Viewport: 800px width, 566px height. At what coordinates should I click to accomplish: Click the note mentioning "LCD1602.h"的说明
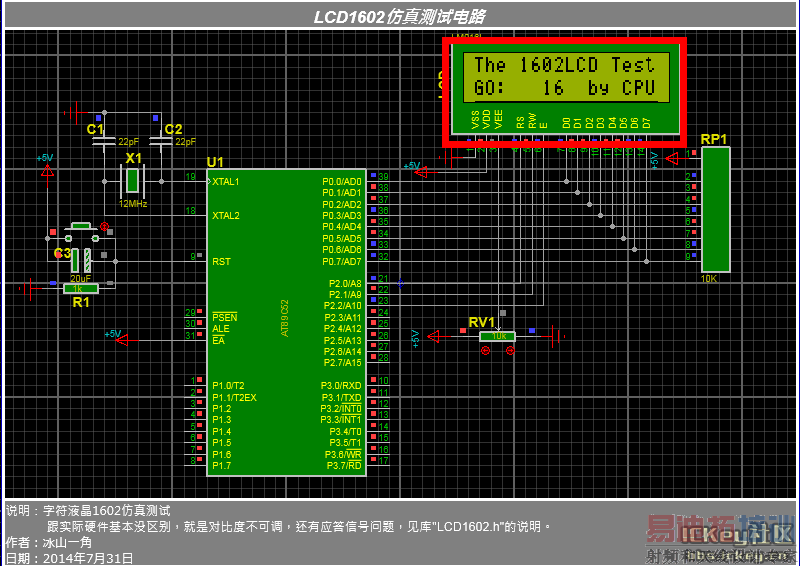[x=299, y=526]
